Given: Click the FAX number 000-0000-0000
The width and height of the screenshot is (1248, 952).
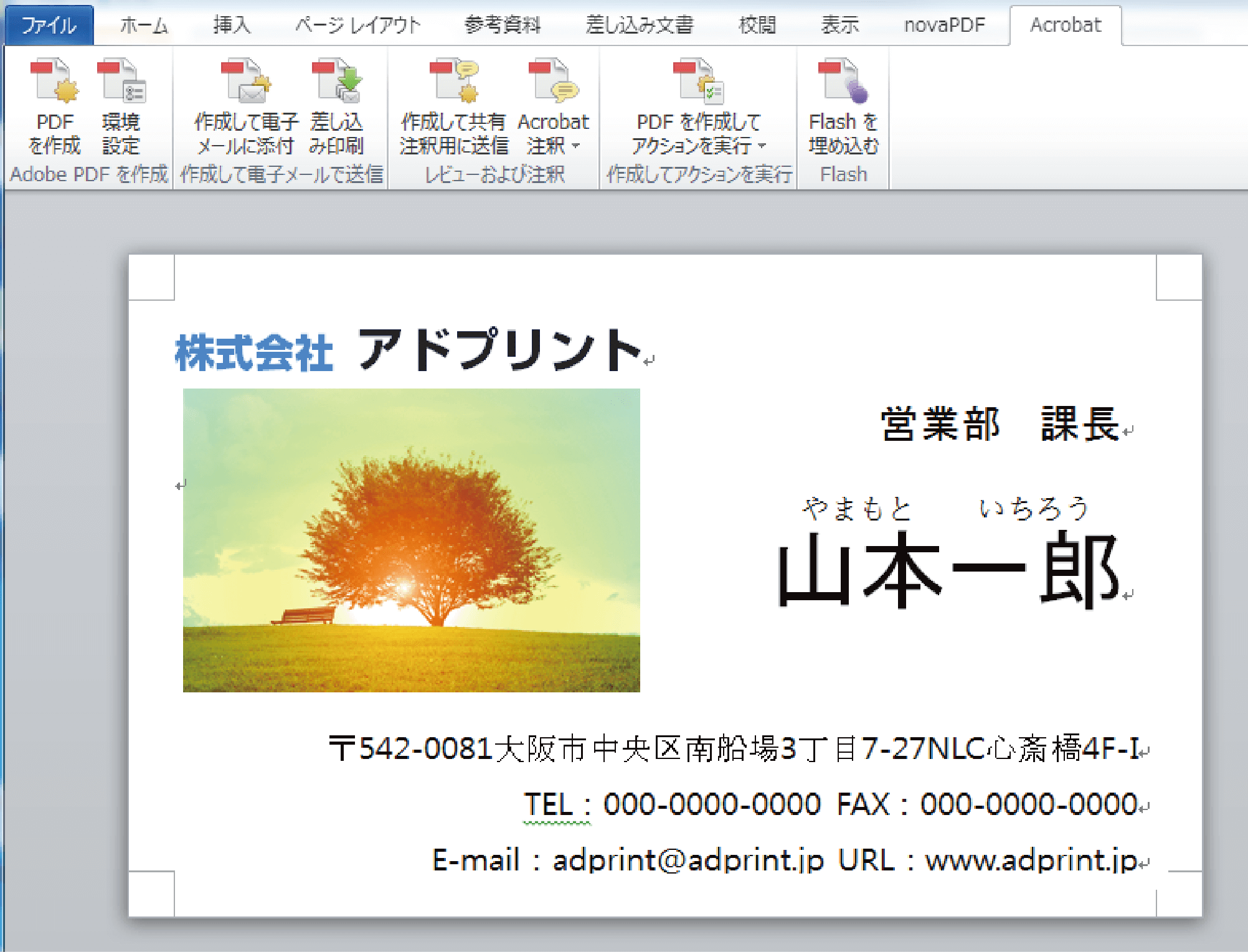Looking at the screenshot, I should pyautogui.click(x=1029, y=804).
